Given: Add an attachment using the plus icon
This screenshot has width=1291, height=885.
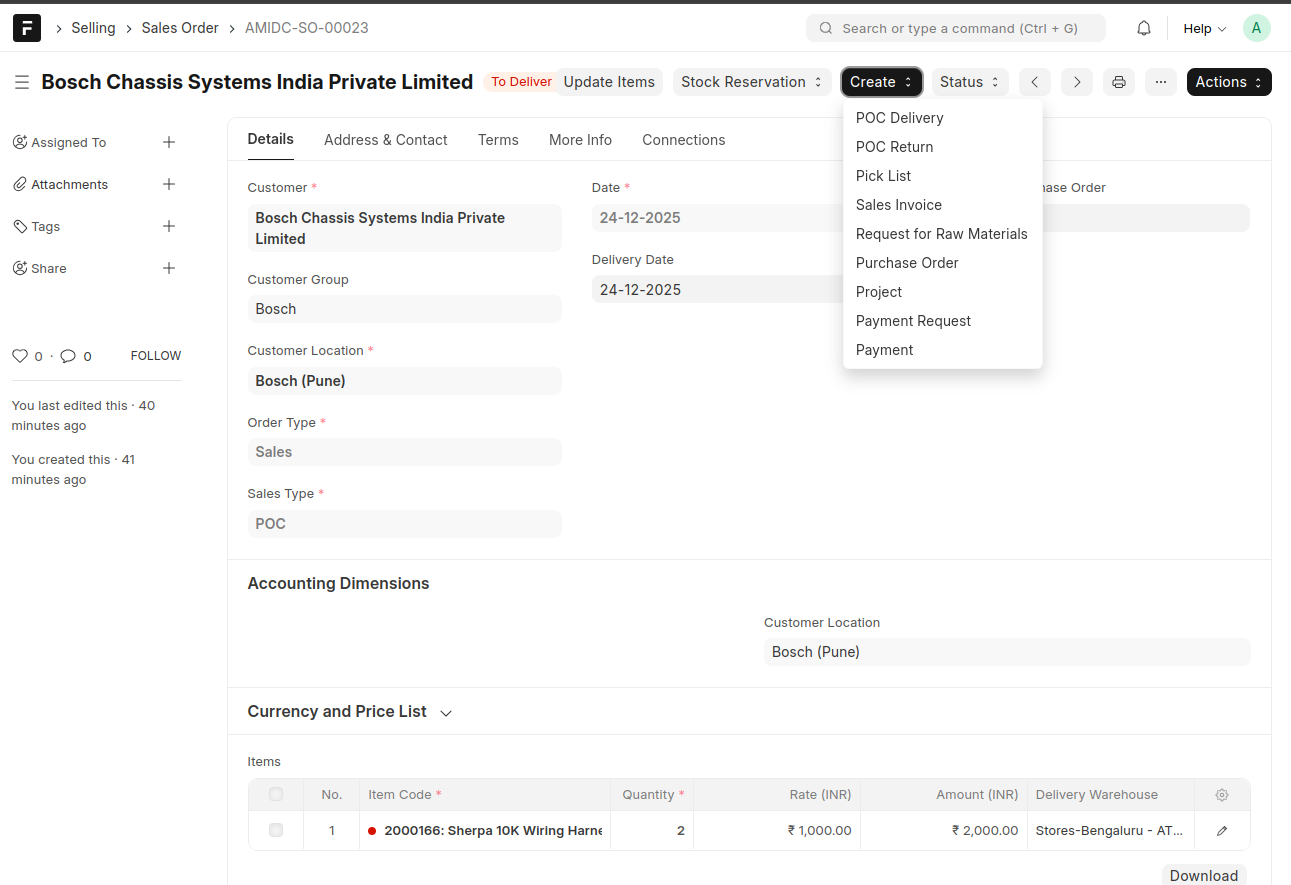Looking at the screenshot, I should [x=169, y=184].
